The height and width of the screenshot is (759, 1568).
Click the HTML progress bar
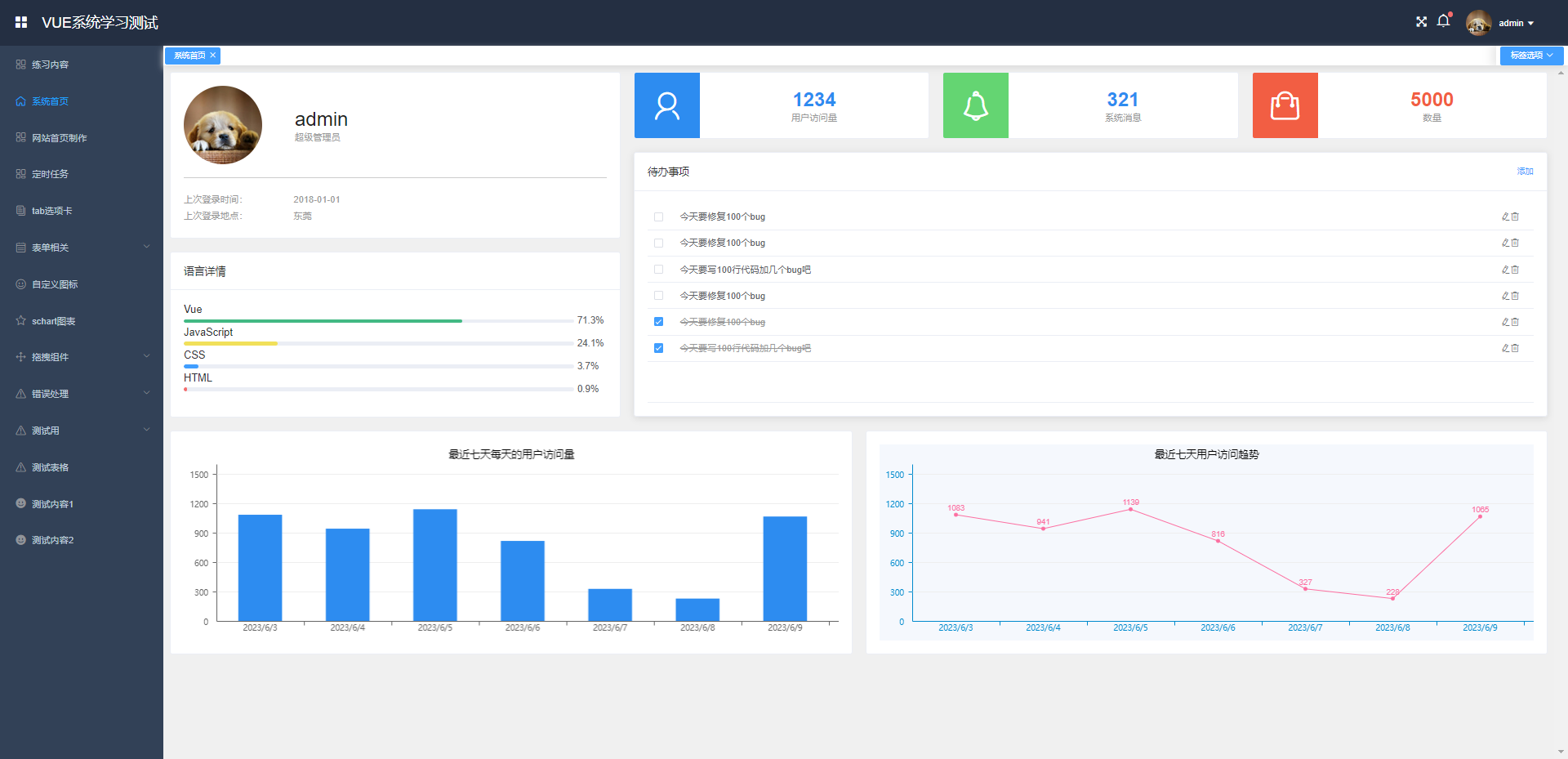378,390
